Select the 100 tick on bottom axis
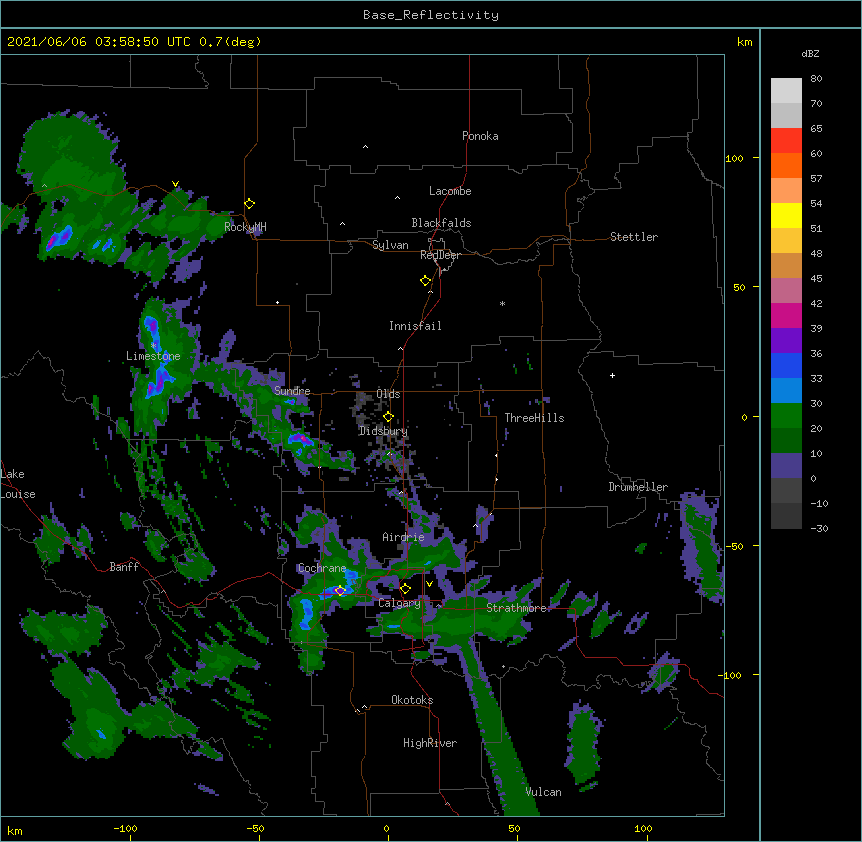The height and width of the screenshot is (842, 862). click(x=643, y=828)
